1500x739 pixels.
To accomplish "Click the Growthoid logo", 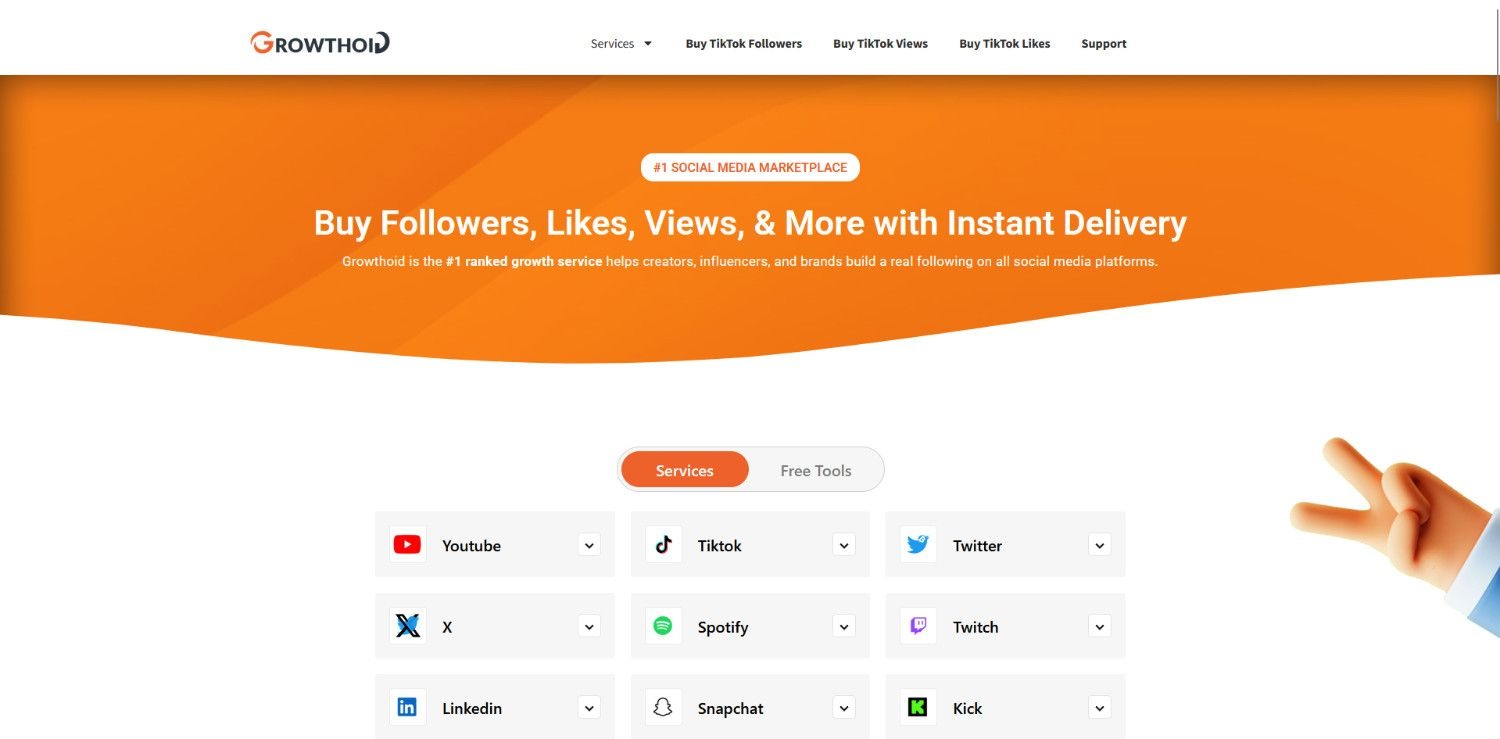I will (320, 43).
